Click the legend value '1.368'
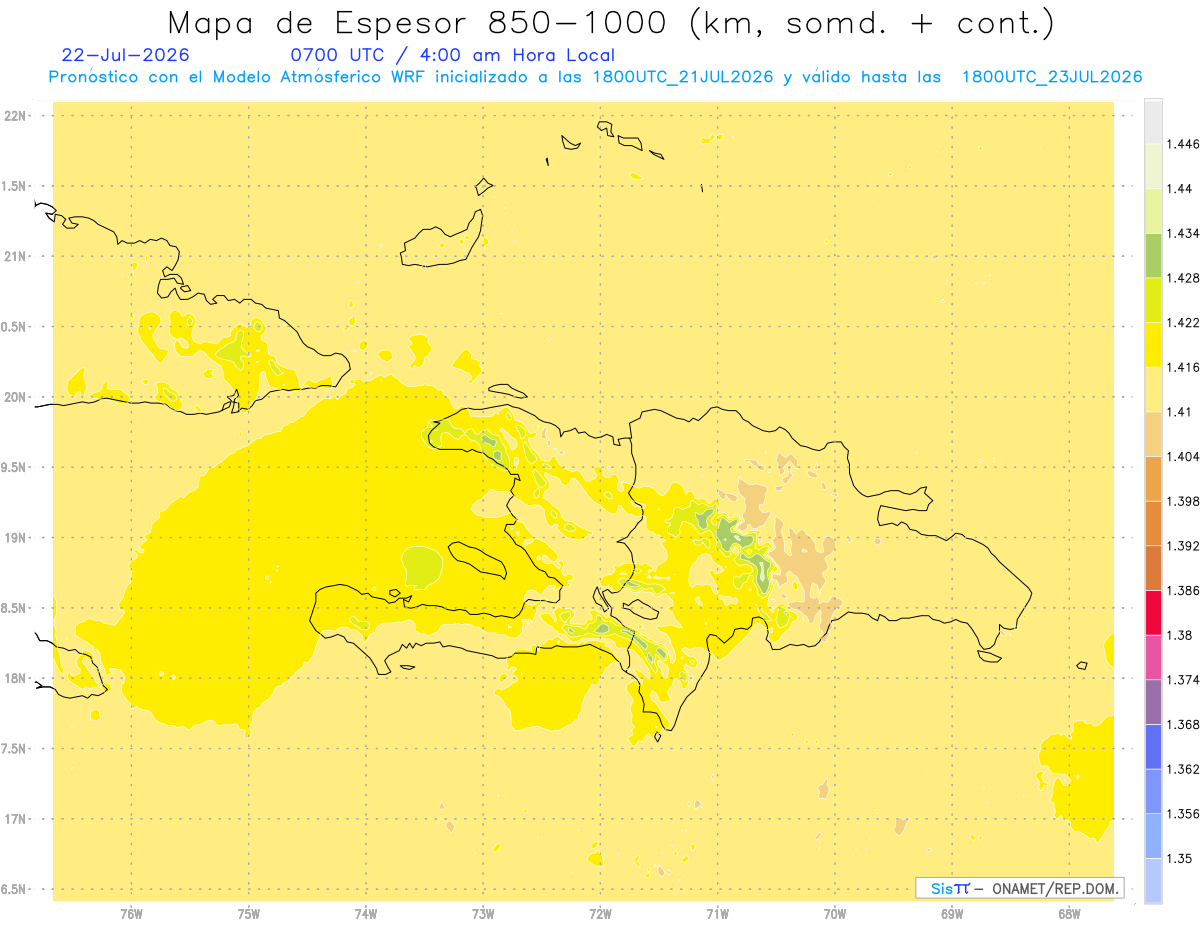This screenshot has height=927, width=1200. (1185, 724)
